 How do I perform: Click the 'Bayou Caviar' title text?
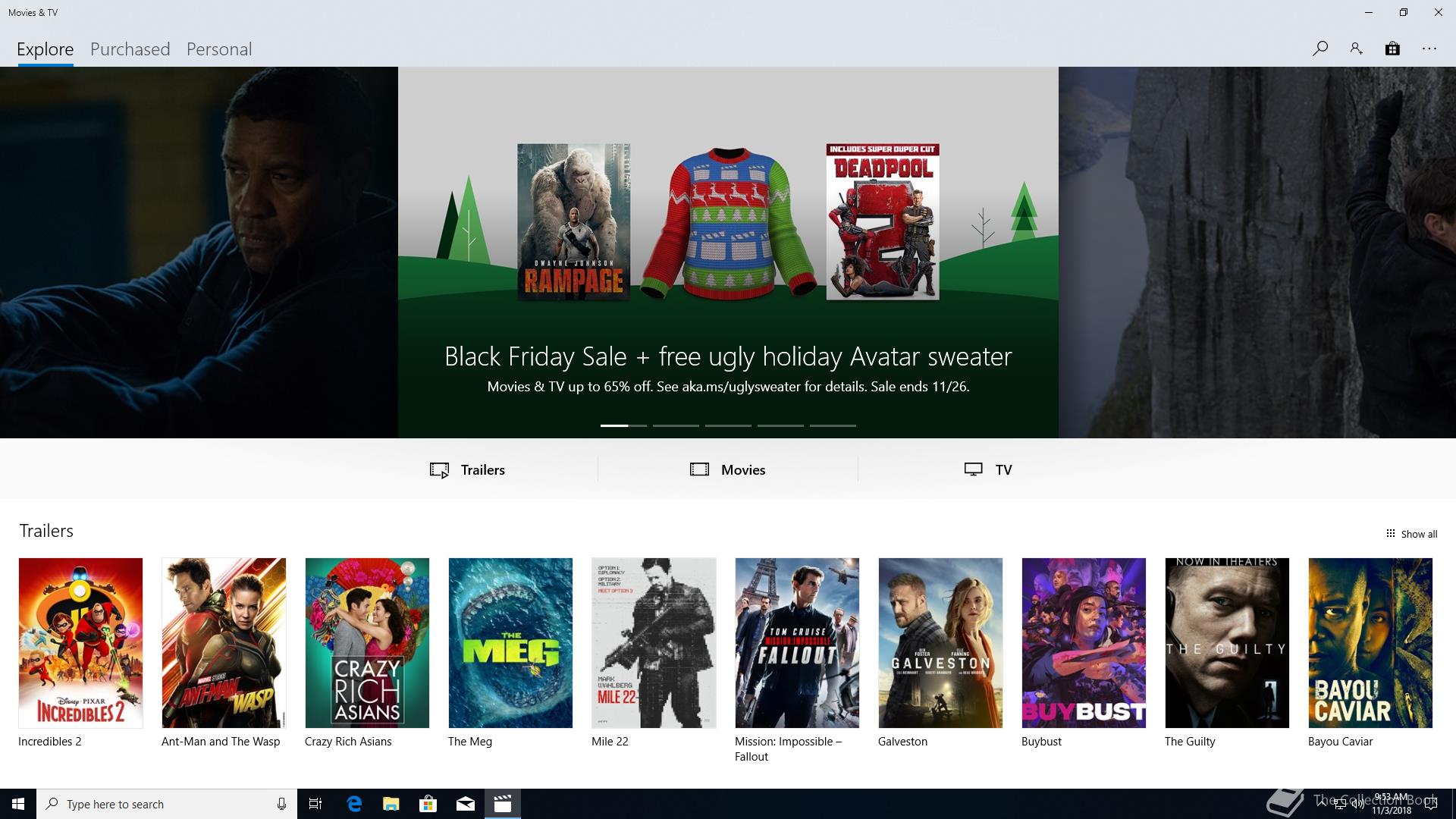(1340, 742)
